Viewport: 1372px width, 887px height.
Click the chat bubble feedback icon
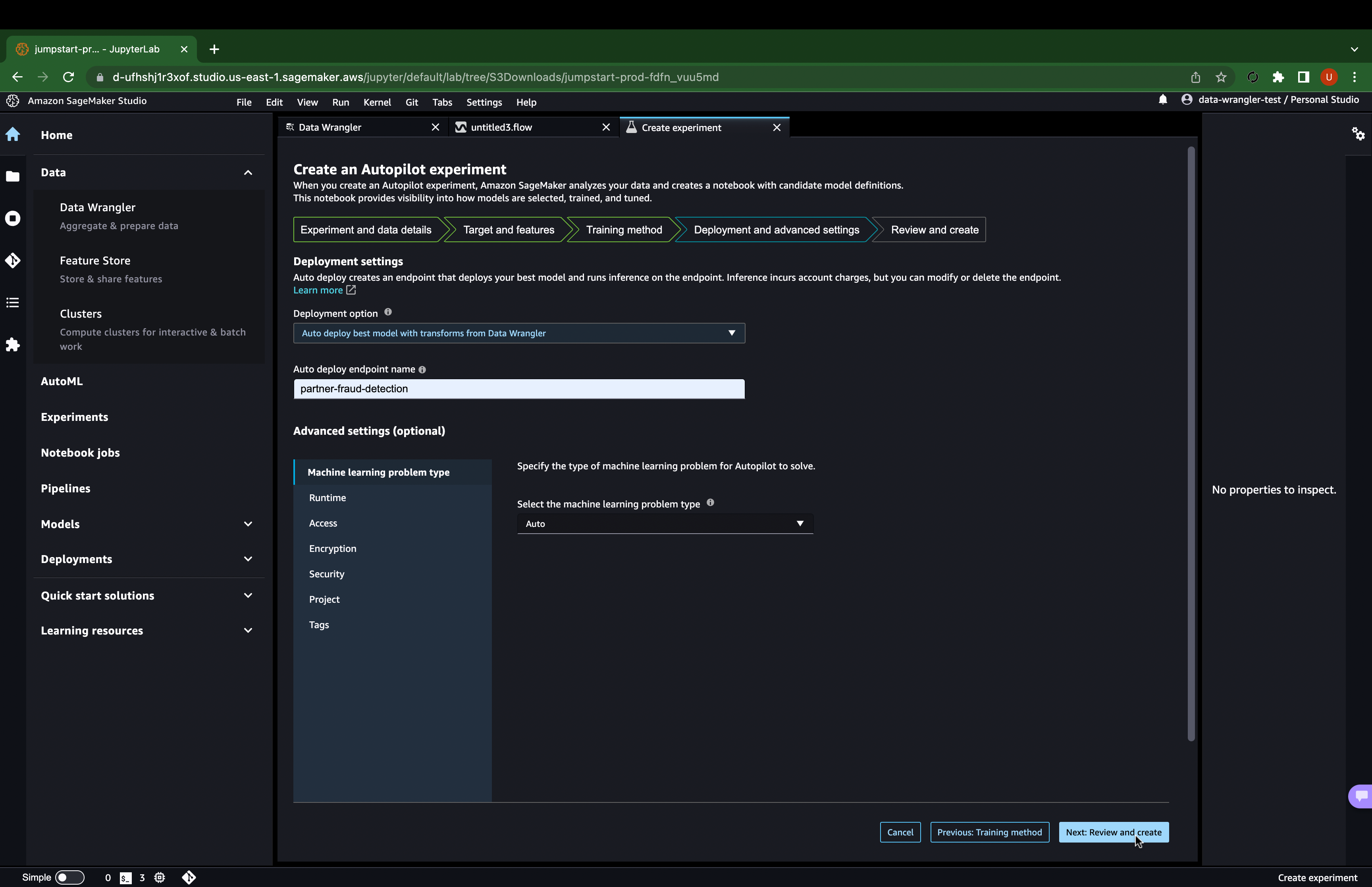tap(1361, 796)
